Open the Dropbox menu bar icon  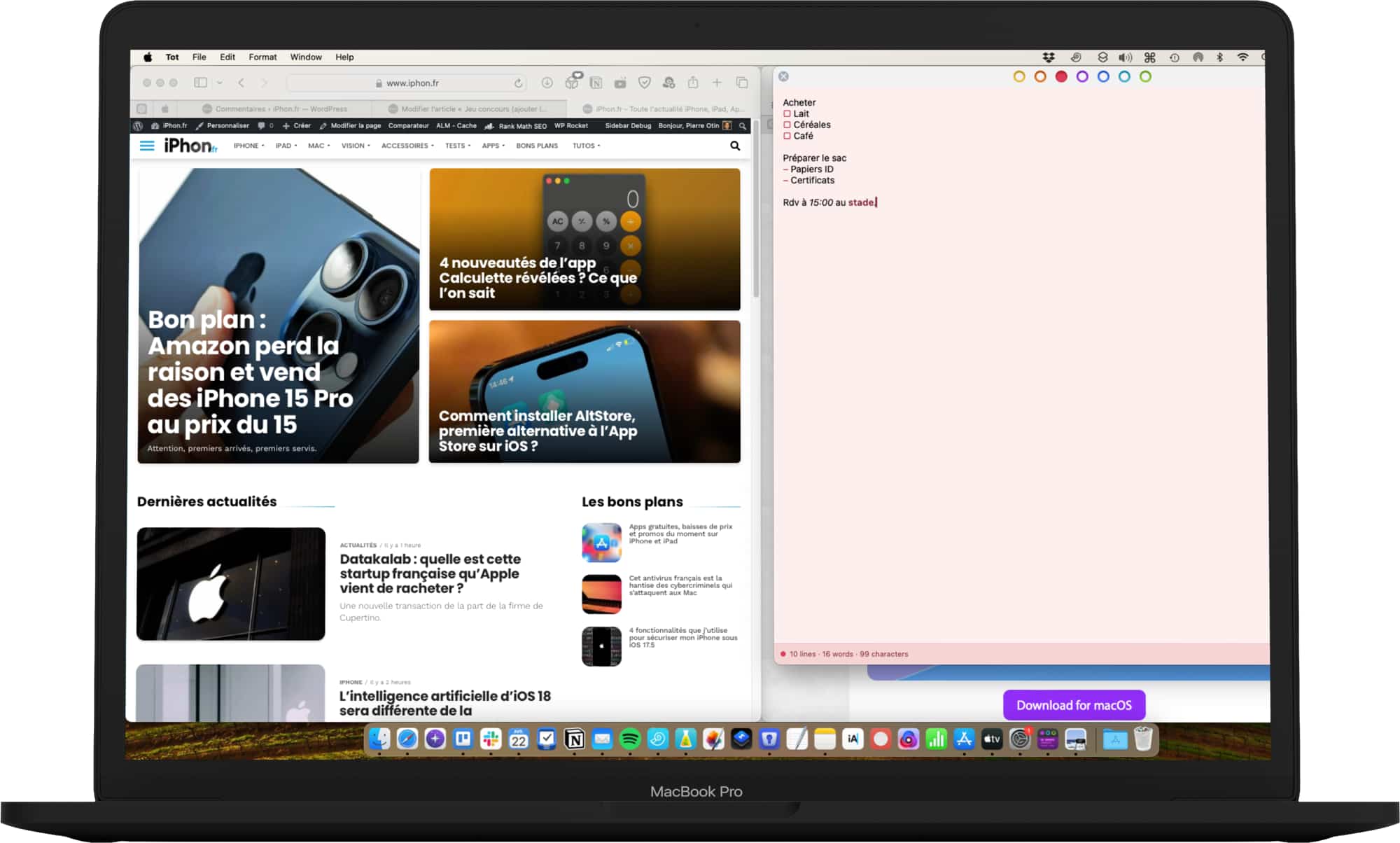1048,57
